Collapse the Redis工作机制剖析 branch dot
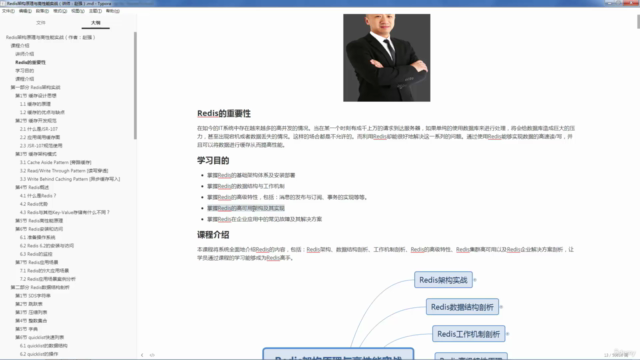This screenshot has width=640, height=360. pos(508,334)
